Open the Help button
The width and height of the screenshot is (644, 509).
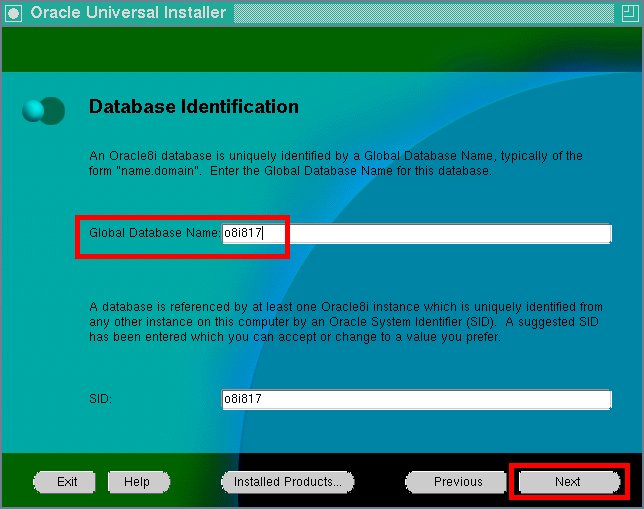(138, 482)
